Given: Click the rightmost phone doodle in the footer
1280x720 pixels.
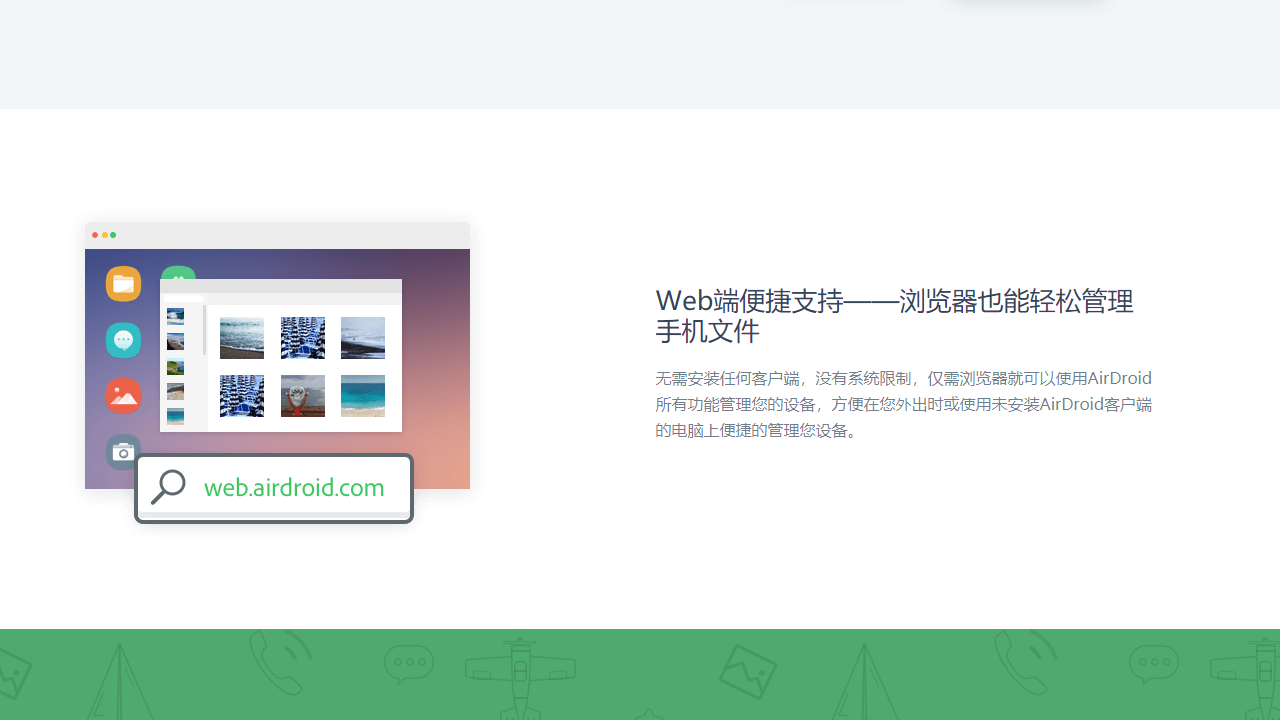Looking at the screenshot, I should click(1026, 660).
